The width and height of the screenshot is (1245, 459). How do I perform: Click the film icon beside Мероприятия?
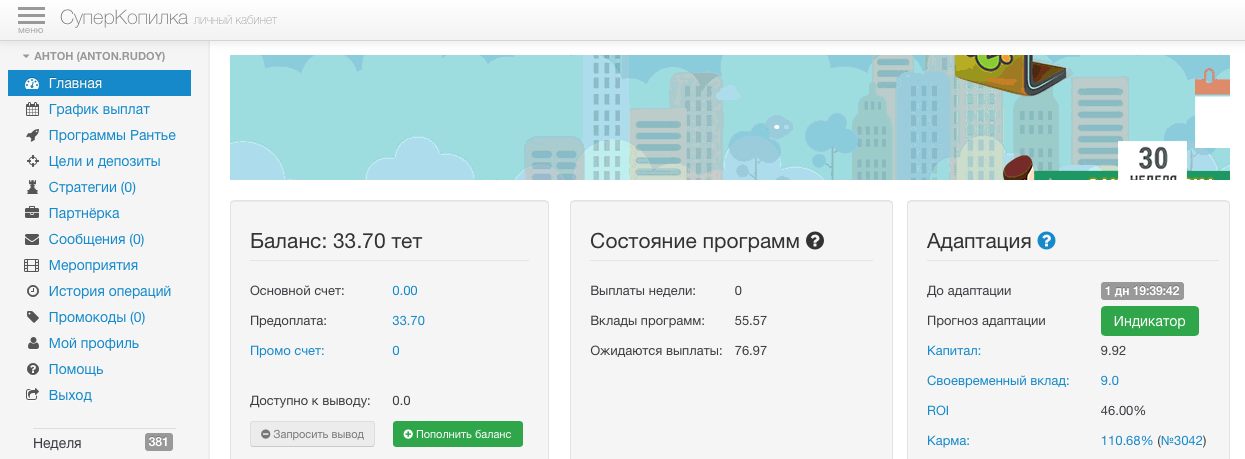click(x=32, y=265)
